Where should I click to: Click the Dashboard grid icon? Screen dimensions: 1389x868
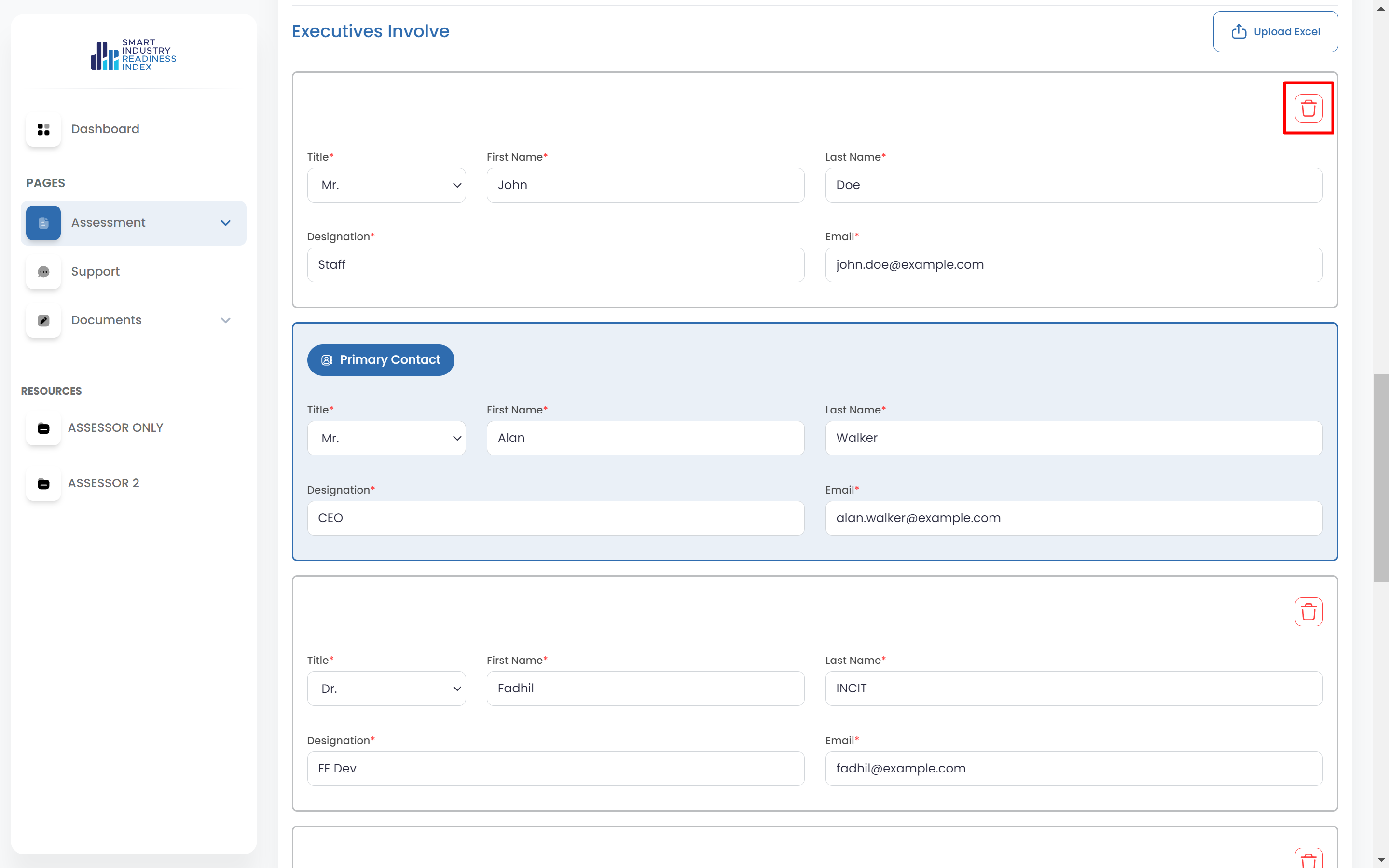tap(43, 129)
